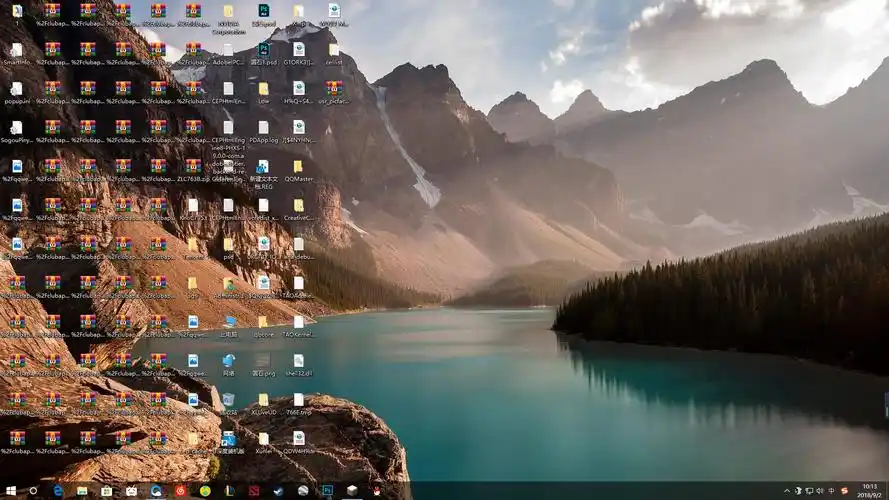Image resolution: width=889 pixels, height=500 pixels.
Task: Open the 766E.tmp file on desktop
Action: (x=298, y=399)
